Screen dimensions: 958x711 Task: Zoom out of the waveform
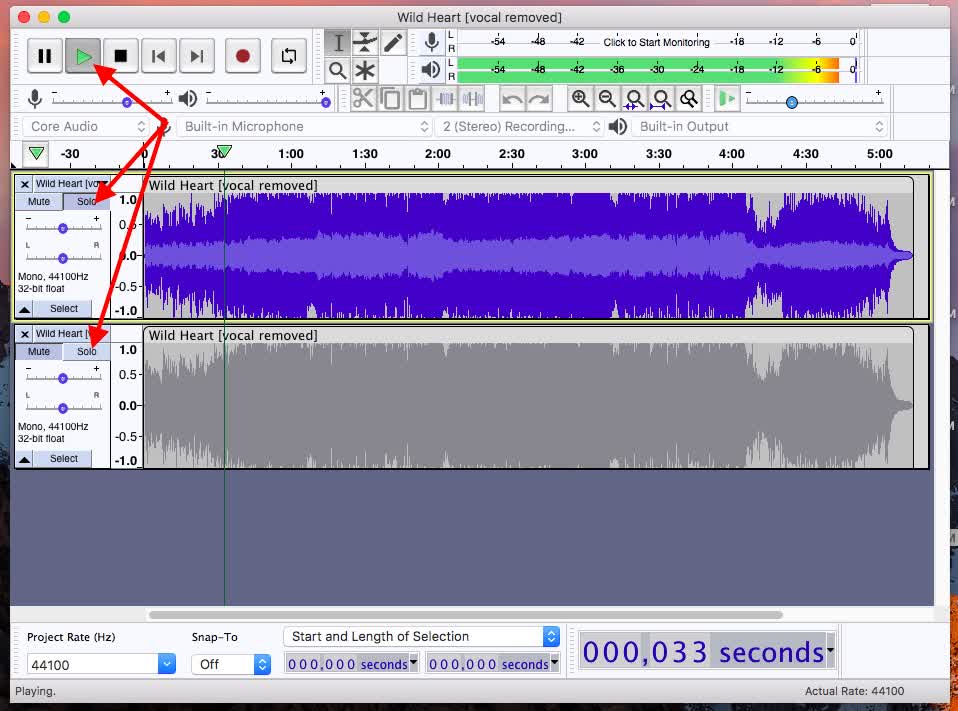point(607,98)
